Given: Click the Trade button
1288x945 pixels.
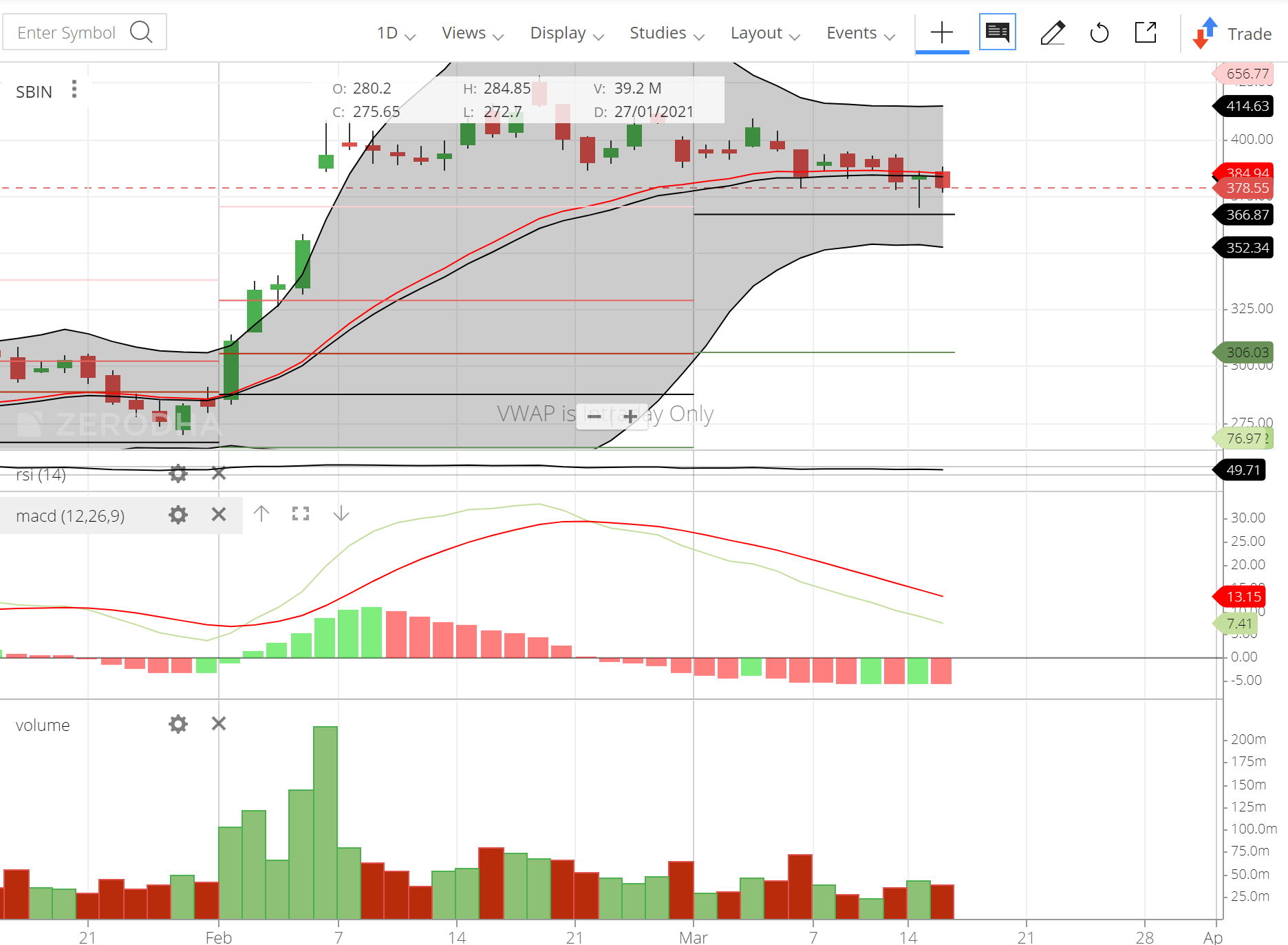Looking at the screenshot, I should (x=1232, y=33).
